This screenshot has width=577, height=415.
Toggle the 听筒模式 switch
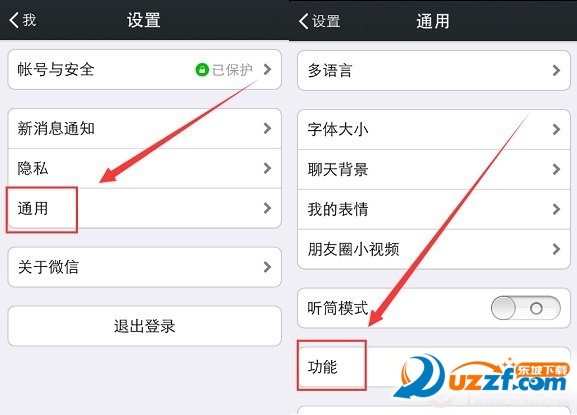pos(525,308)
